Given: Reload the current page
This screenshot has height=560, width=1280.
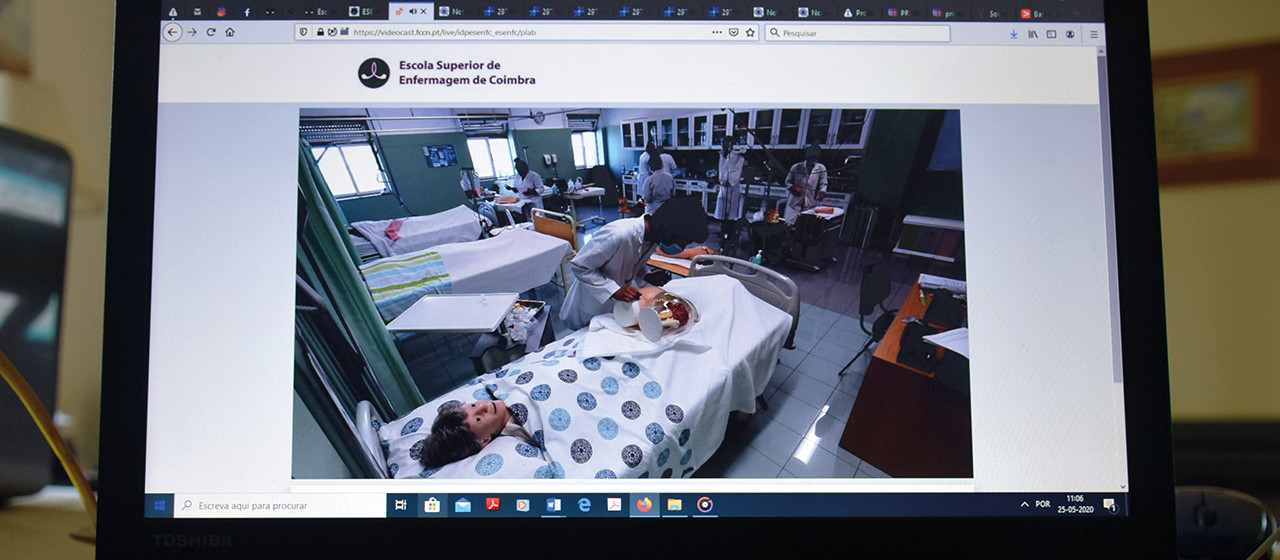Looking at the screenshot, I should pos(211,32).
